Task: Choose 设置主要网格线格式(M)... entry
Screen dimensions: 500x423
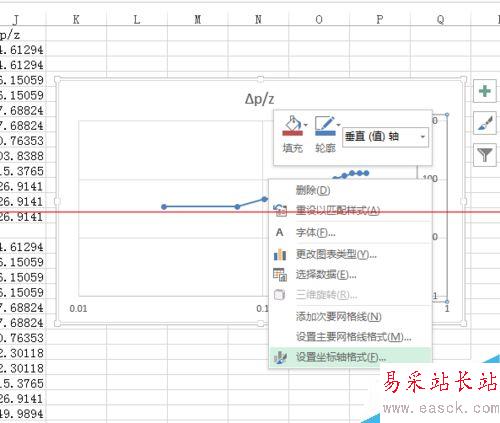Action: pos(350,337)
